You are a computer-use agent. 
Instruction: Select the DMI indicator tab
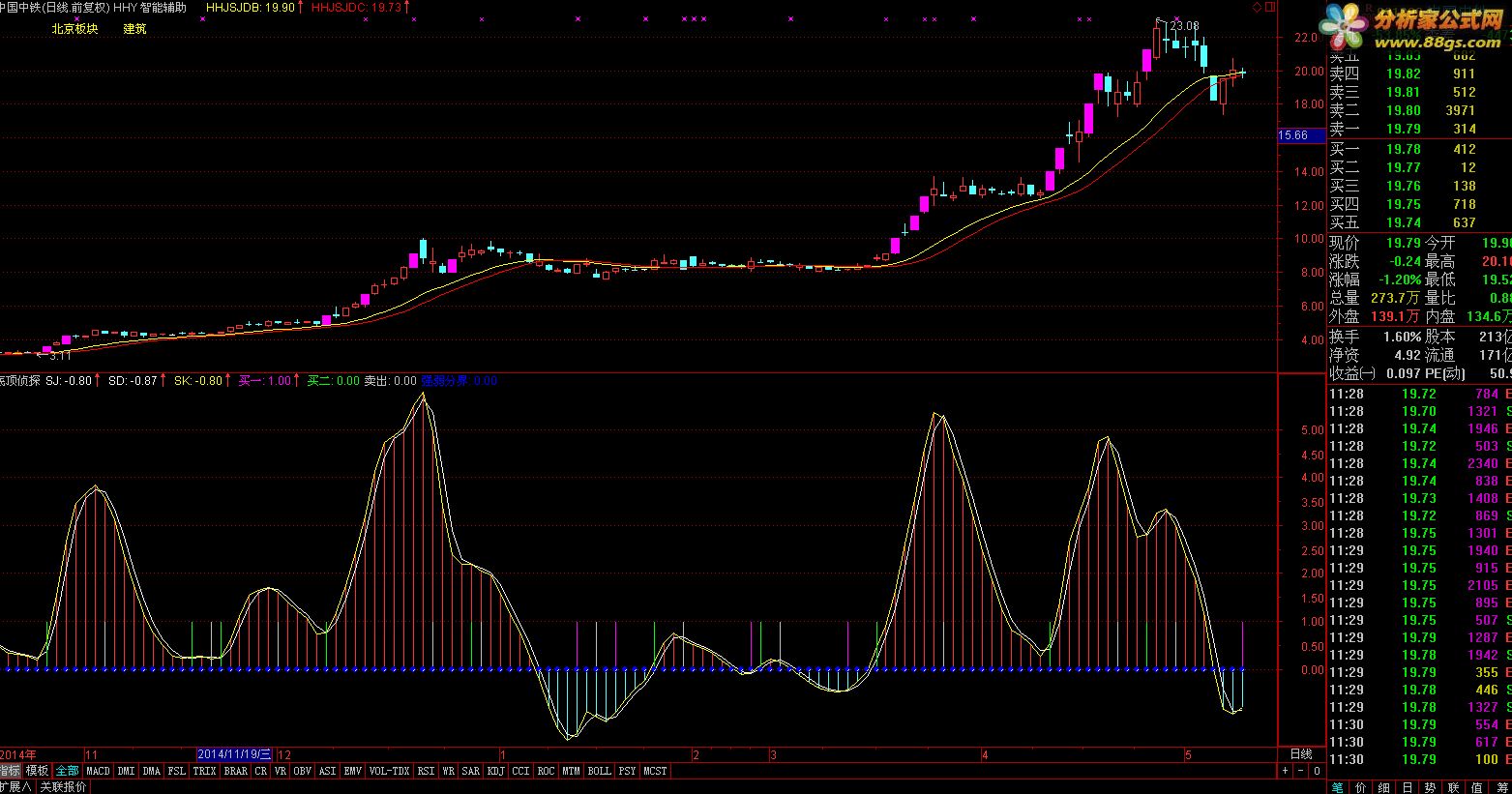127,771
